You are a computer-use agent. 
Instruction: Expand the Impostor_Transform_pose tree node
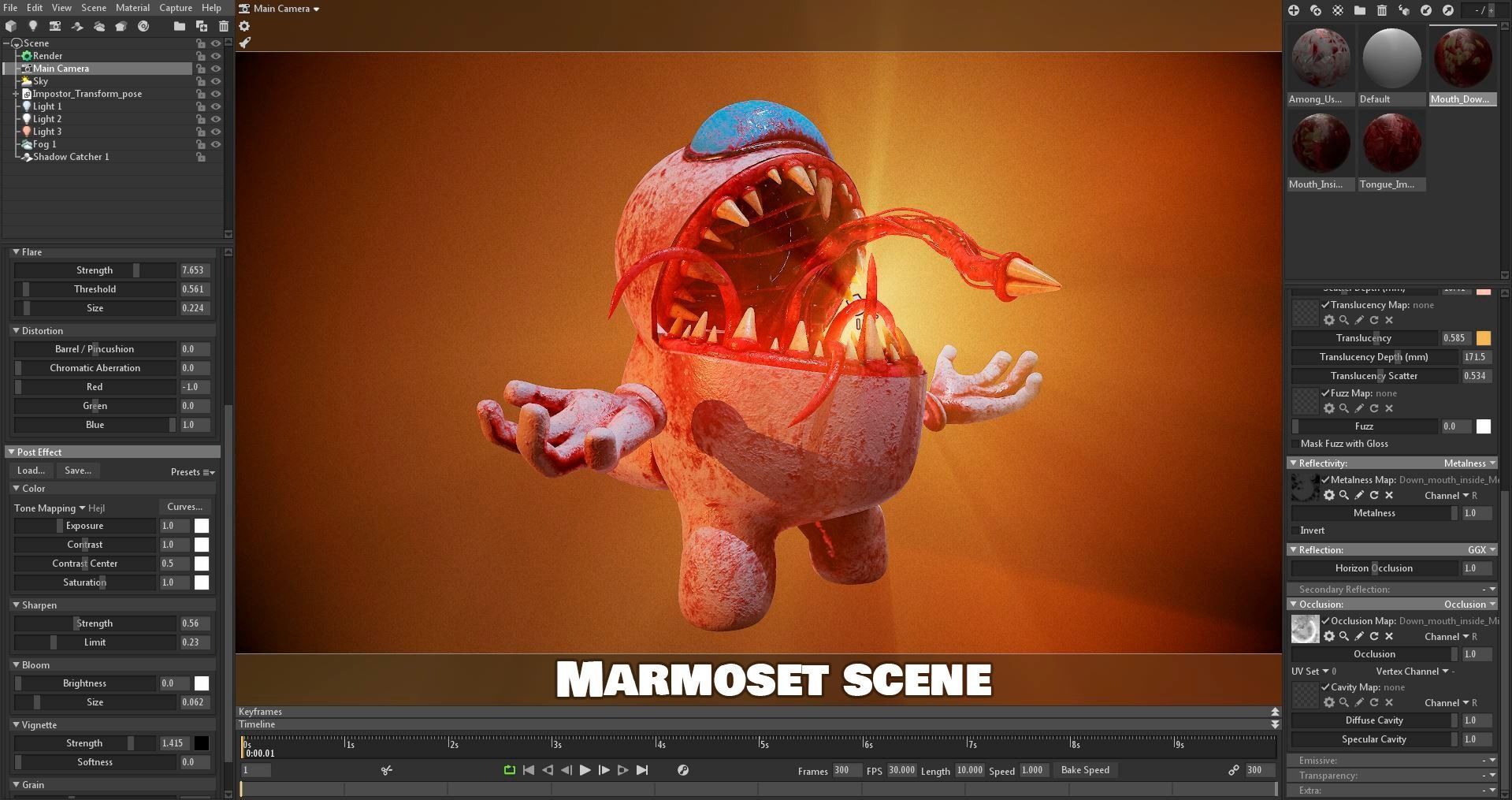16,94
